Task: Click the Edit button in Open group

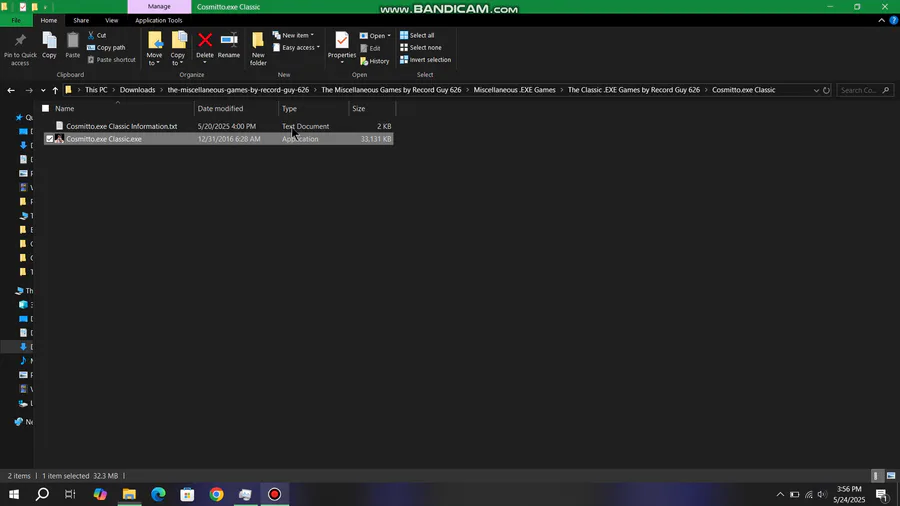Action: pyautogui.click(x=370, y=48)
